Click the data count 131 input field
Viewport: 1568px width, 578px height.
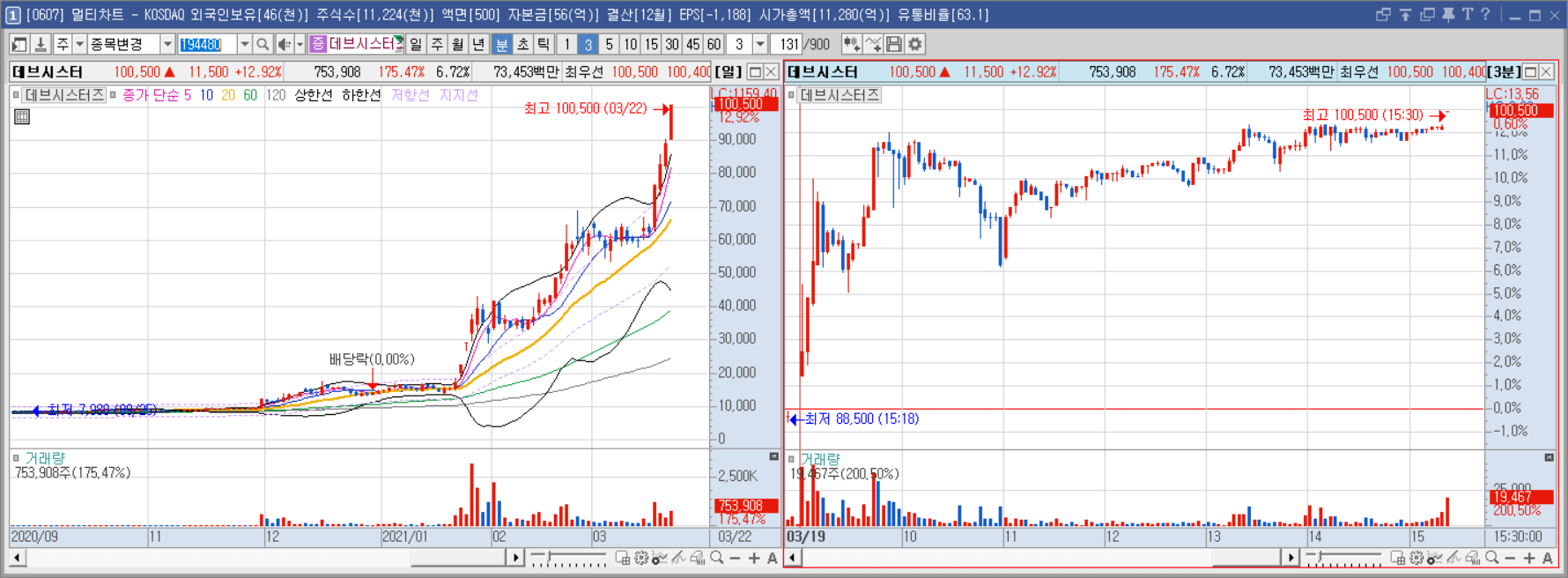pyautogui.click(x=788, y=44)
